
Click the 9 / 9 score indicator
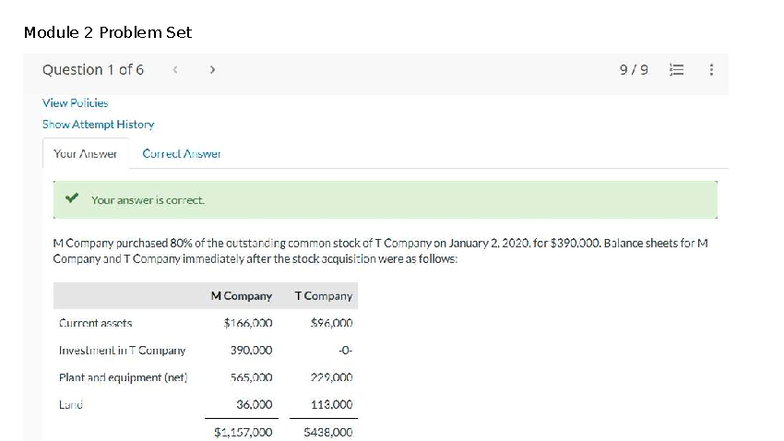coord(634,70)
